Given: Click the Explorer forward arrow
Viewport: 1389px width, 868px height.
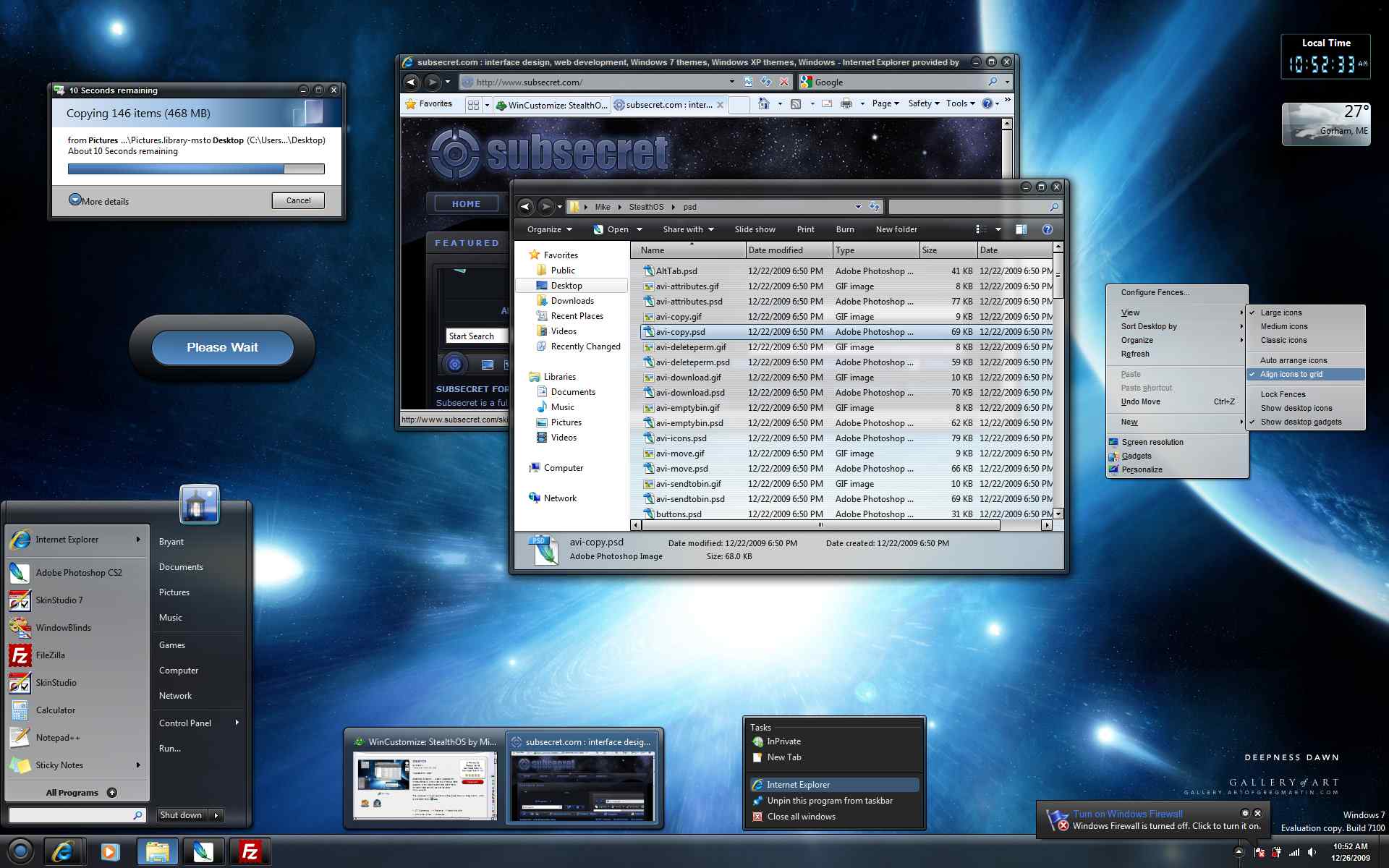Looking at the screenshot, I should coord(546,207).
